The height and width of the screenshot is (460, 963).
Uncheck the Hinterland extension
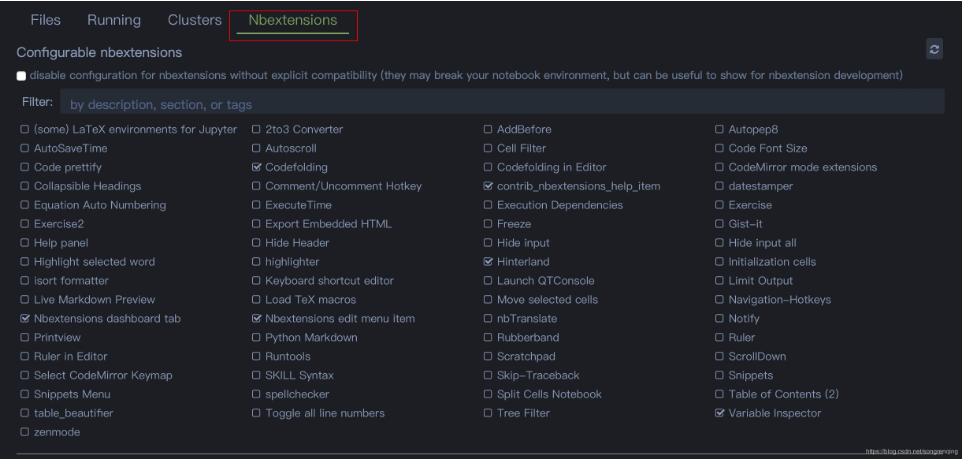(488, 262)
